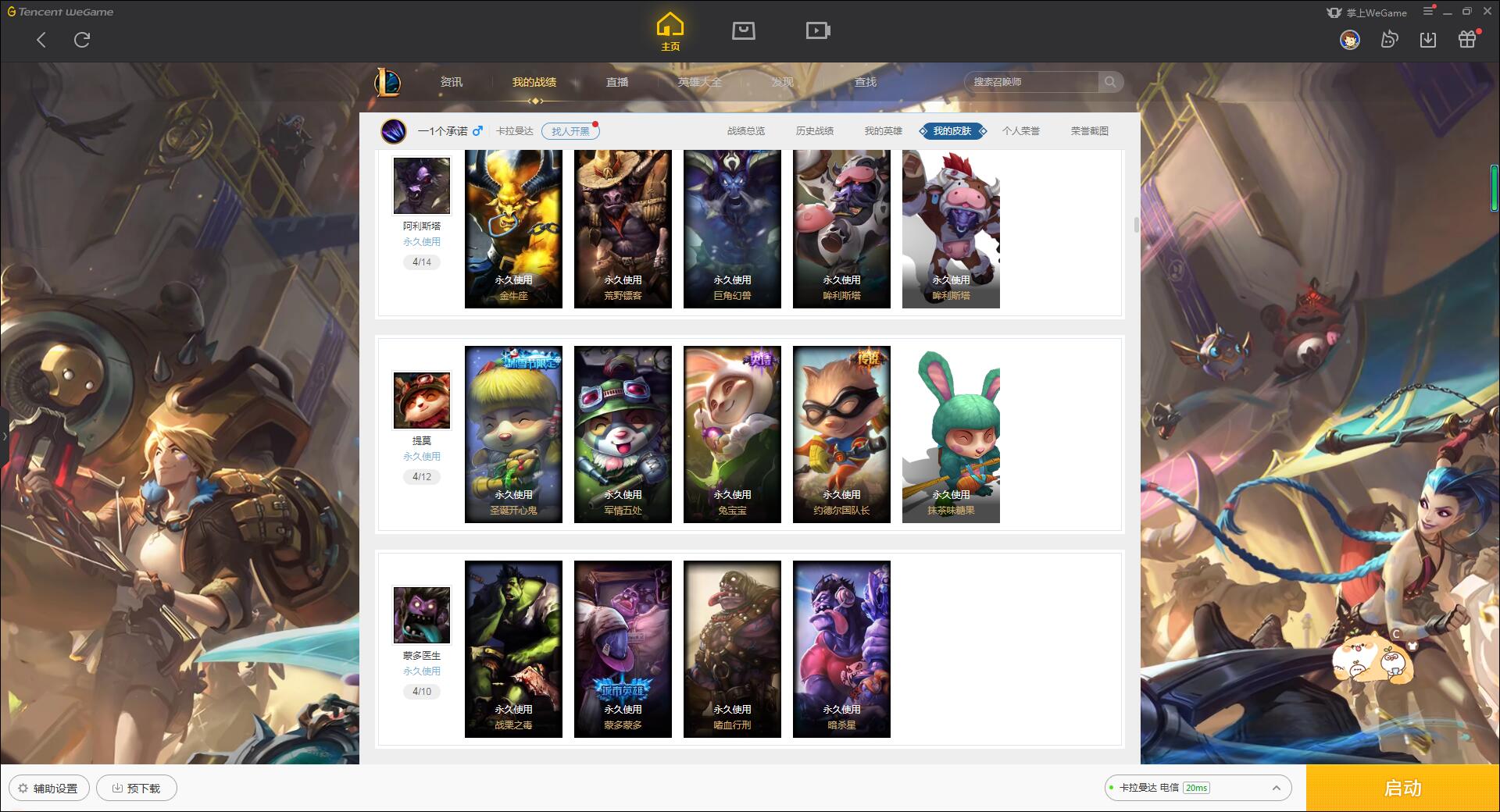Open the 主页 home icon
The width and height of the screenshot is (1500, 812).
pos(670,32)
